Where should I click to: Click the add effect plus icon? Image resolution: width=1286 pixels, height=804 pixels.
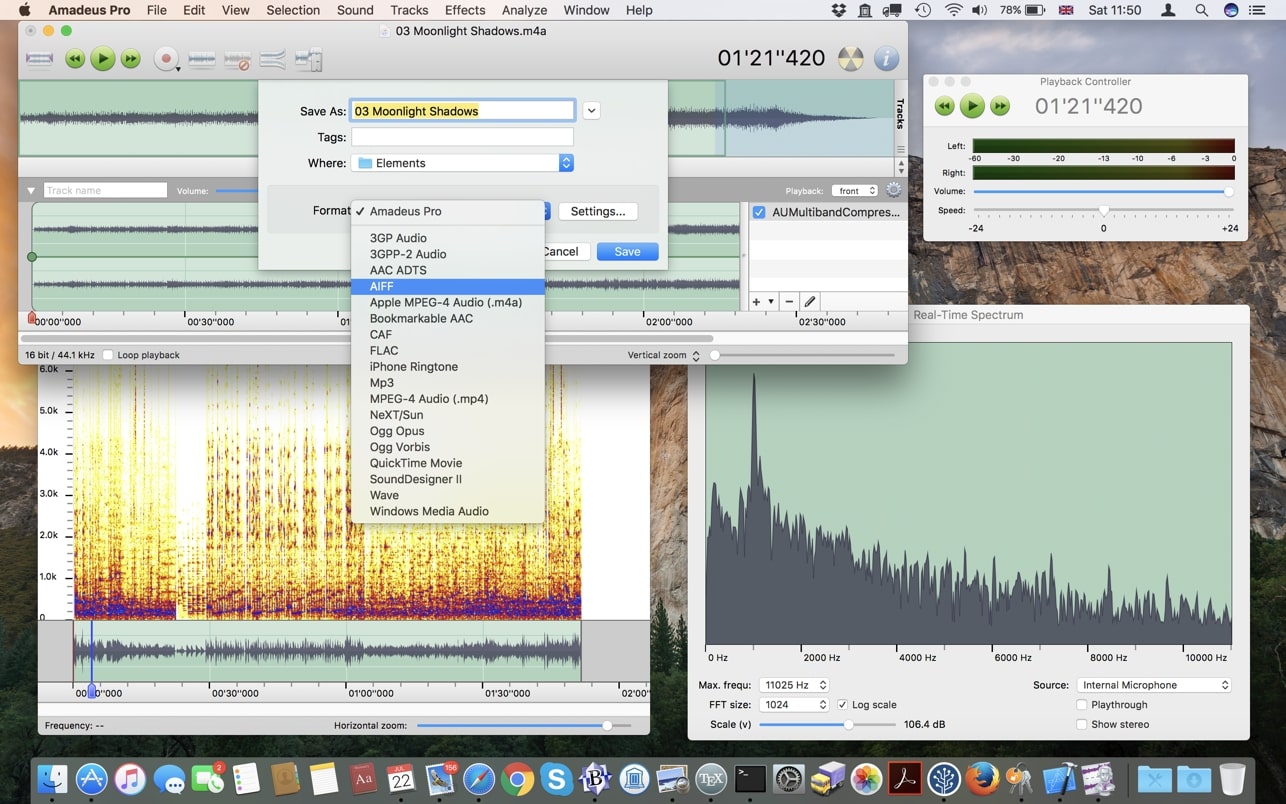756,301
